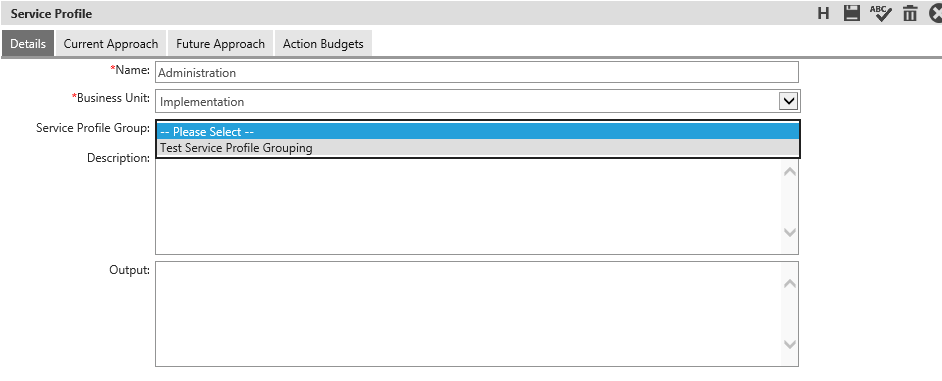Click the Implementation value in Business Unit box
The height and width of the screenshot is (381, 942).
click(x=202, y=102)
